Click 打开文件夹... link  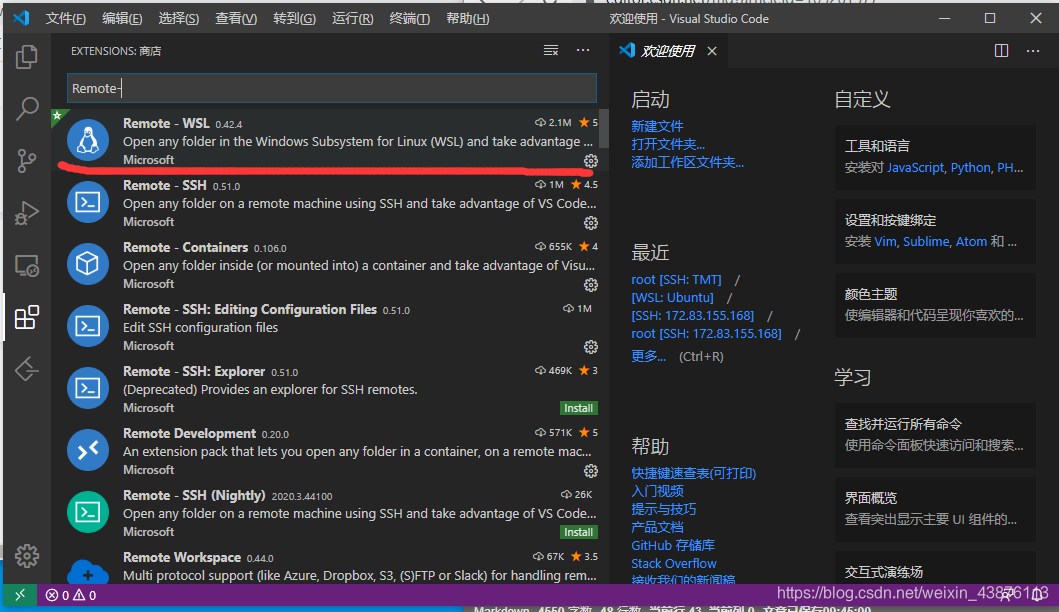(668, 145)
